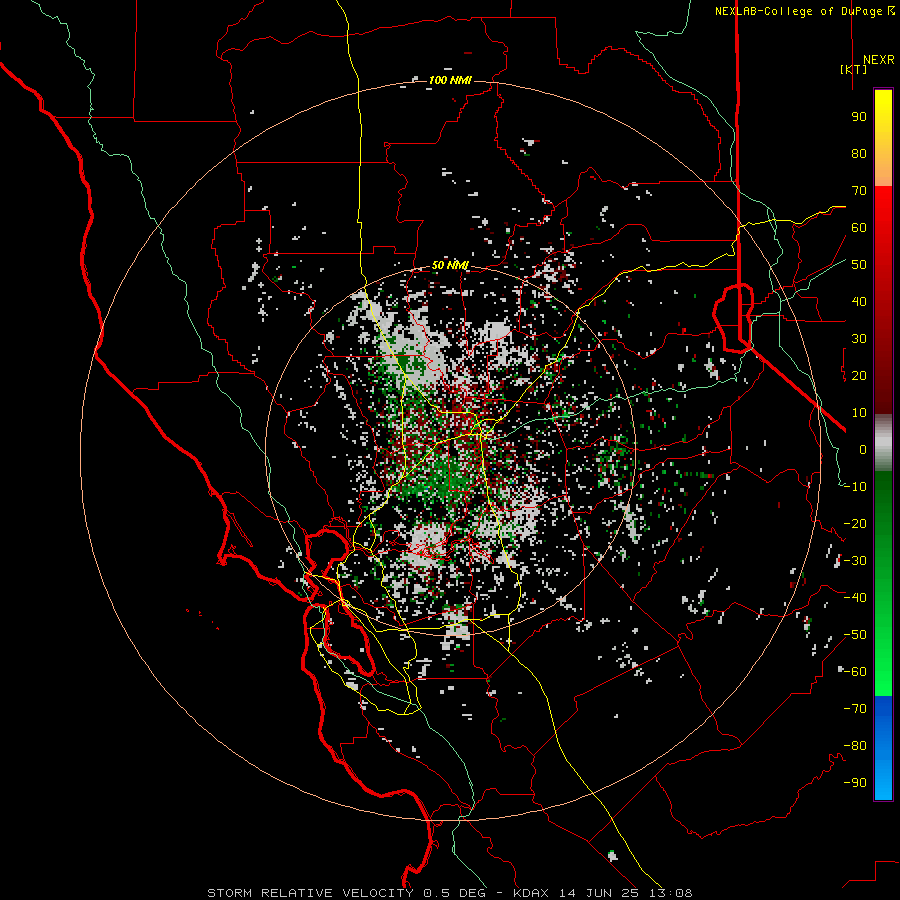Click the positive 30 scale label
The height and width of the screenshot is (900, 900).
click(859, 339)
